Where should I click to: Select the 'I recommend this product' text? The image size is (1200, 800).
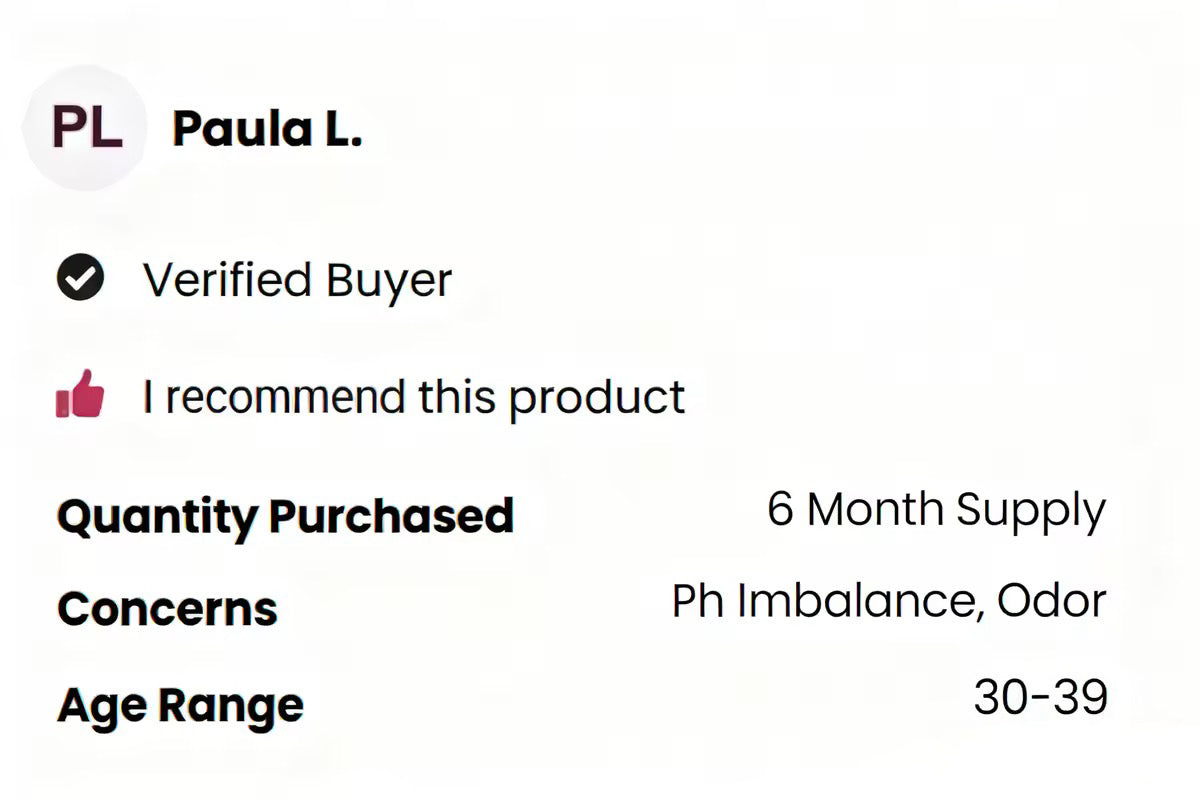(413, 396)
